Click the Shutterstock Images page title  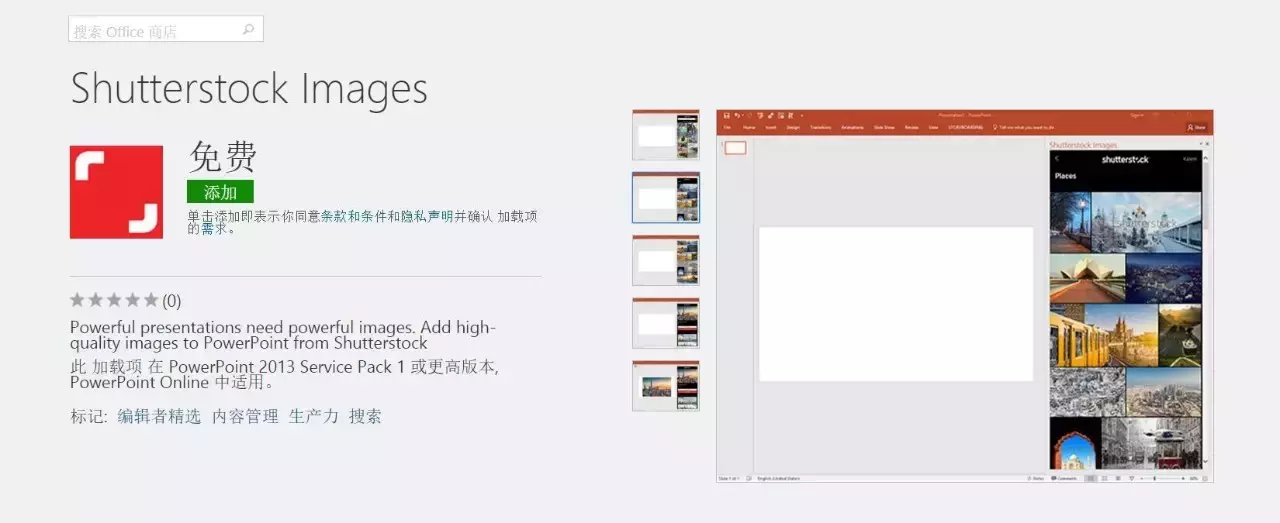click(249, 89)
